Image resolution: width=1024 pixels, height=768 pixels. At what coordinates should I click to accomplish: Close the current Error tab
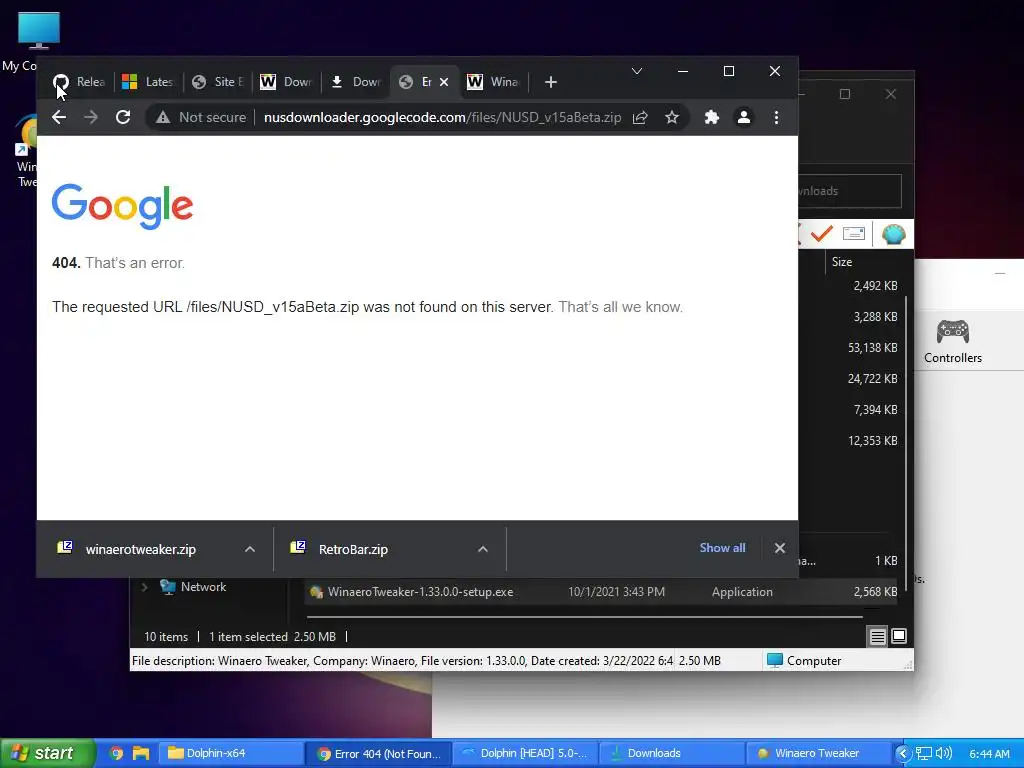[444, 82]
